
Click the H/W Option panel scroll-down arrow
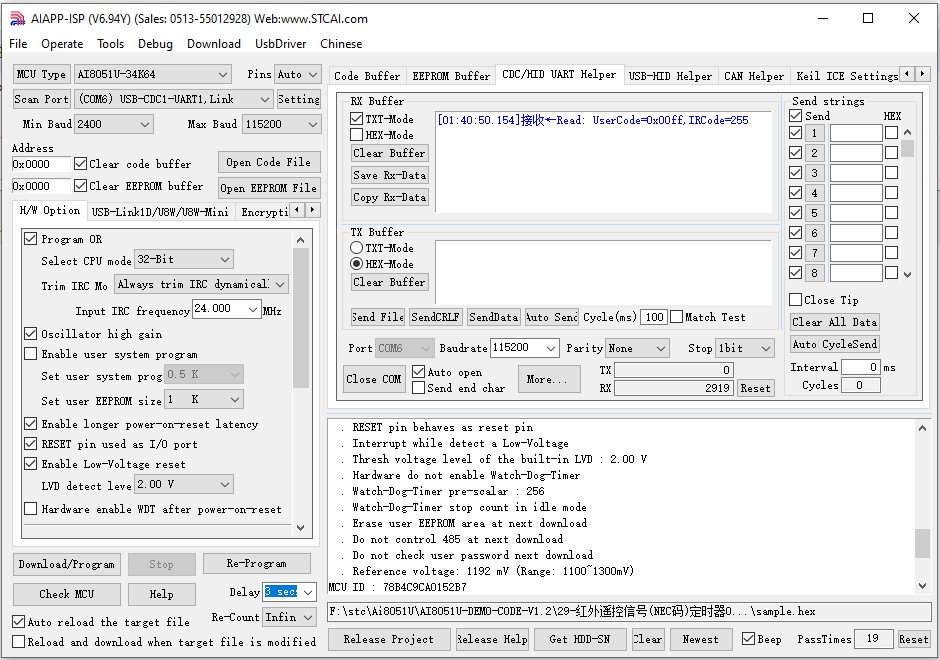point(300,528)
